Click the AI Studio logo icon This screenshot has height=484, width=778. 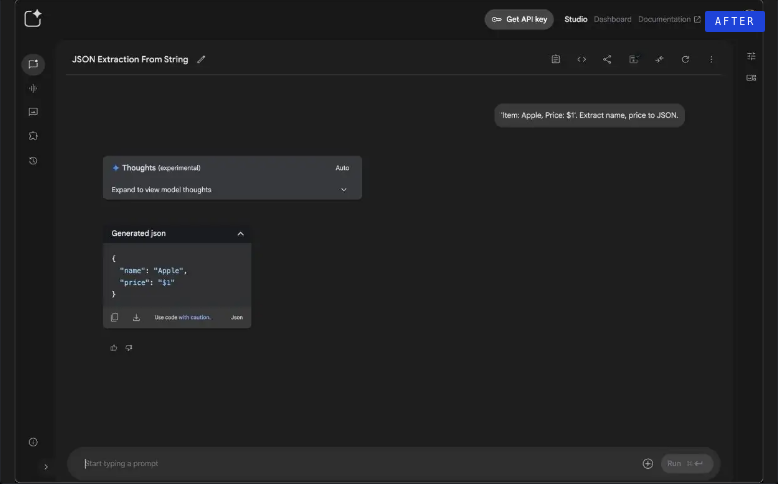33,18
